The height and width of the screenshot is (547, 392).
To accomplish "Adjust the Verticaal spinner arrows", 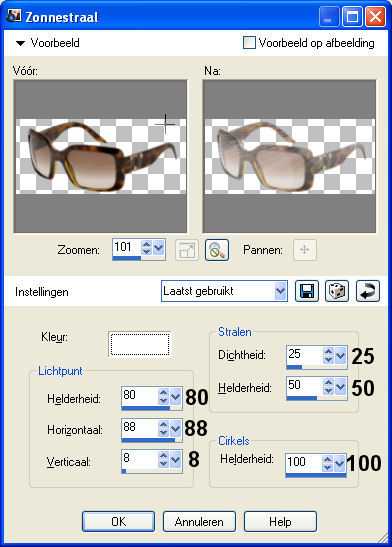I will coord(163,460).
